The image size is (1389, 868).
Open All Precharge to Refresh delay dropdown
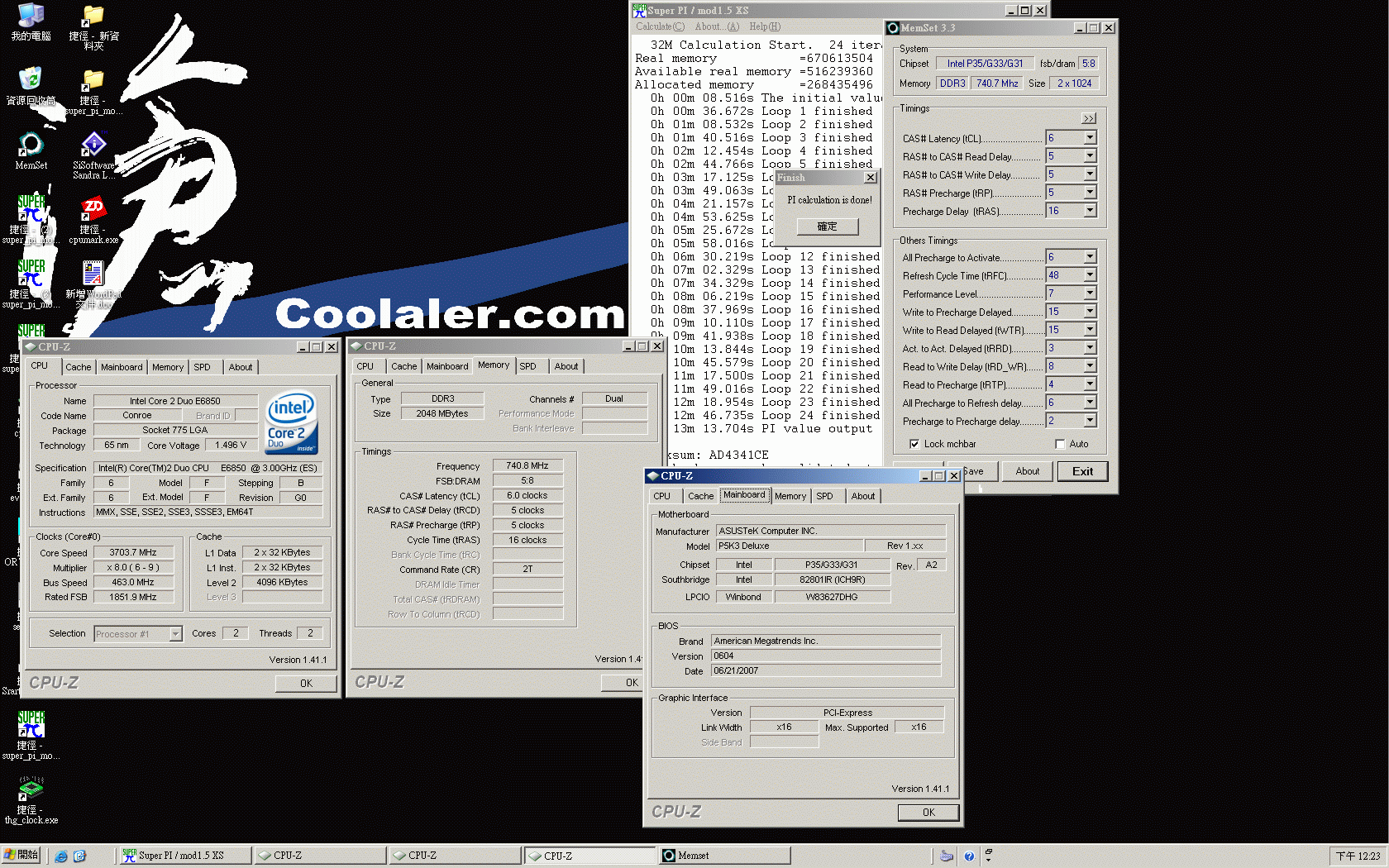pos(1090,403)
